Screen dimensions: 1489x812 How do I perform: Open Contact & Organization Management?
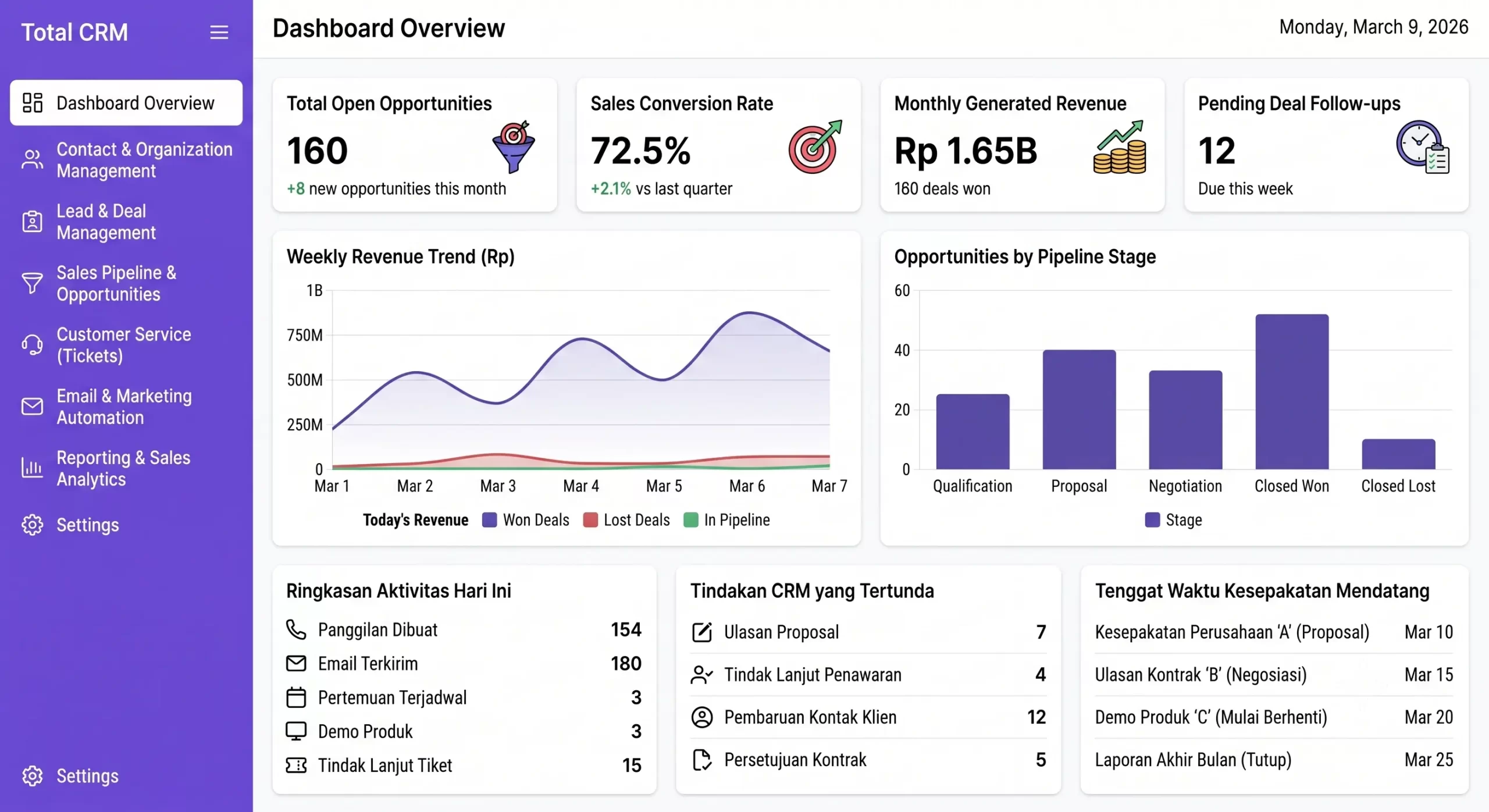tap(126, 160)
